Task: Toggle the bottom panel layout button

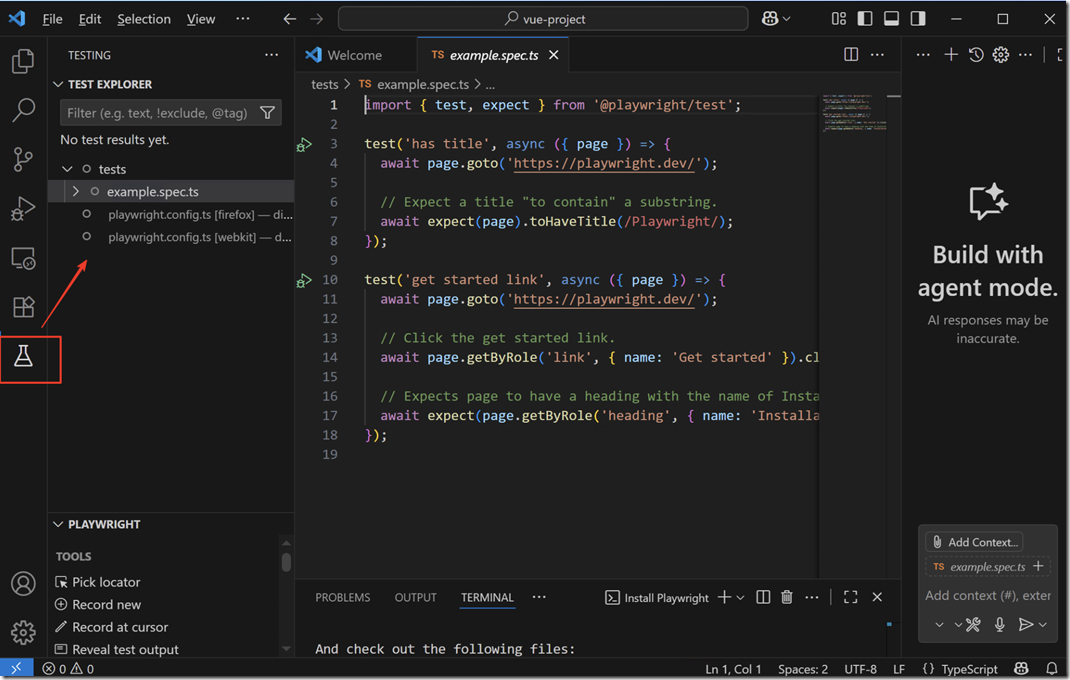Action: click(x=891, y=19)
